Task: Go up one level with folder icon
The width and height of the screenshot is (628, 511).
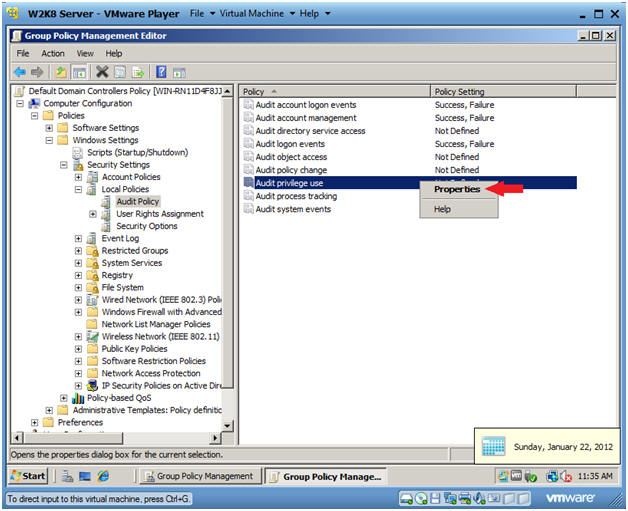Action: point(61,72)
